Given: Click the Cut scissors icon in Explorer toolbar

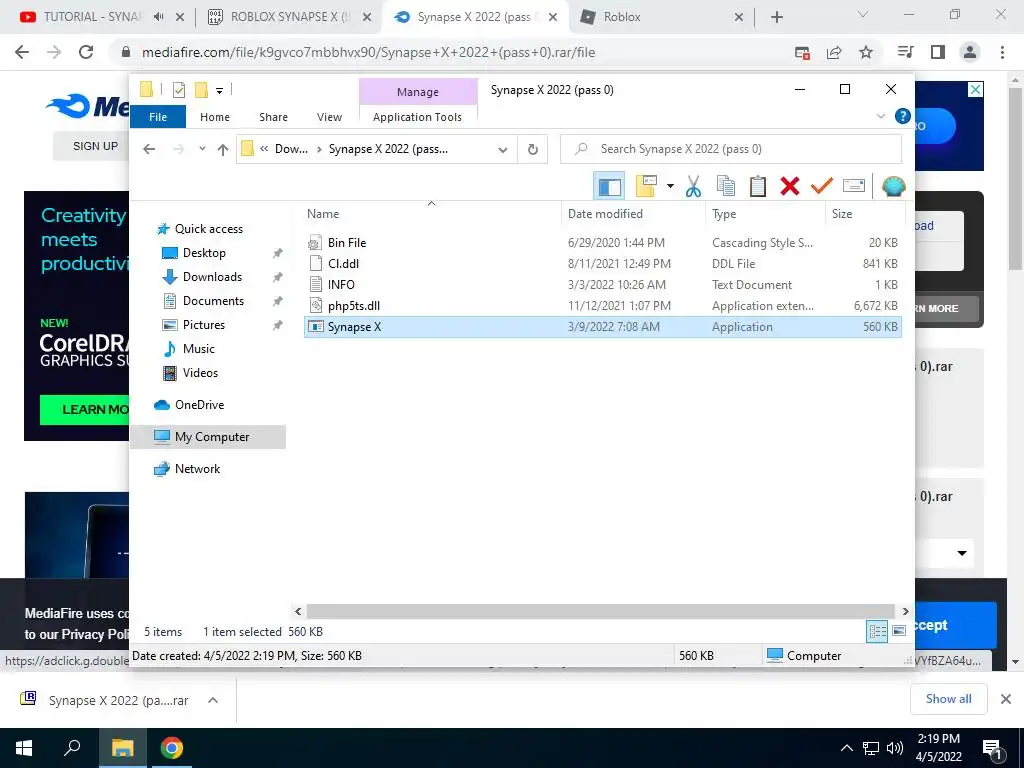Looking at the screenshot, I should [x=693, y=187].
